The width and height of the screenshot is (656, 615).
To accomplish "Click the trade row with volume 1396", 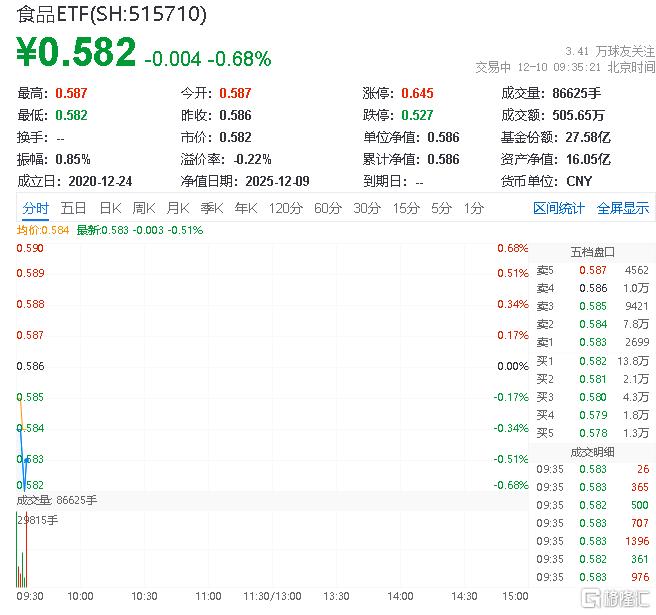I will pos(592,541).
